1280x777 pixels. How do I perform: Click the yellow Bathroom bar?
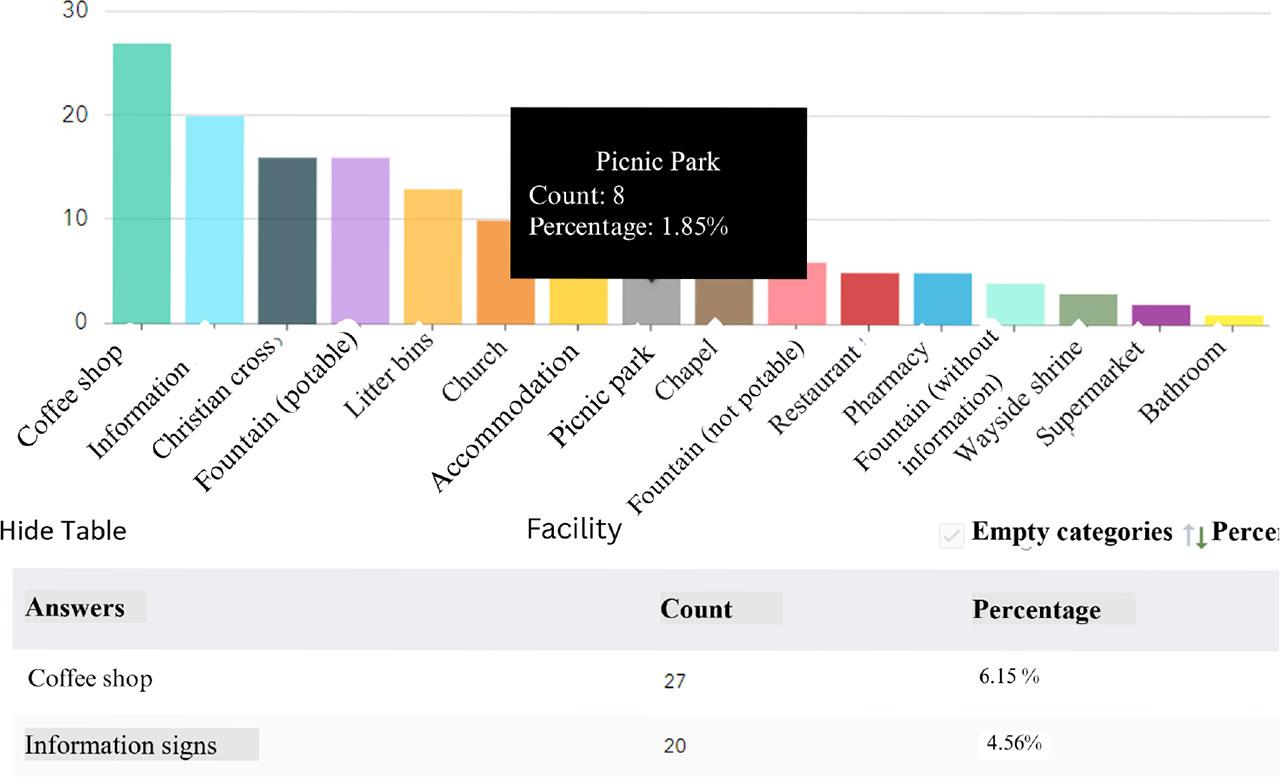[1234, 320]
